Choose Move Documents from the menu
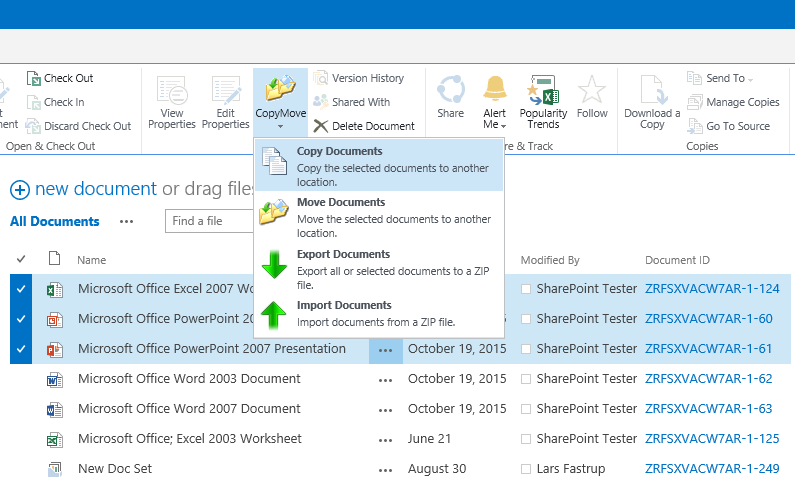 tap(379, 217)
